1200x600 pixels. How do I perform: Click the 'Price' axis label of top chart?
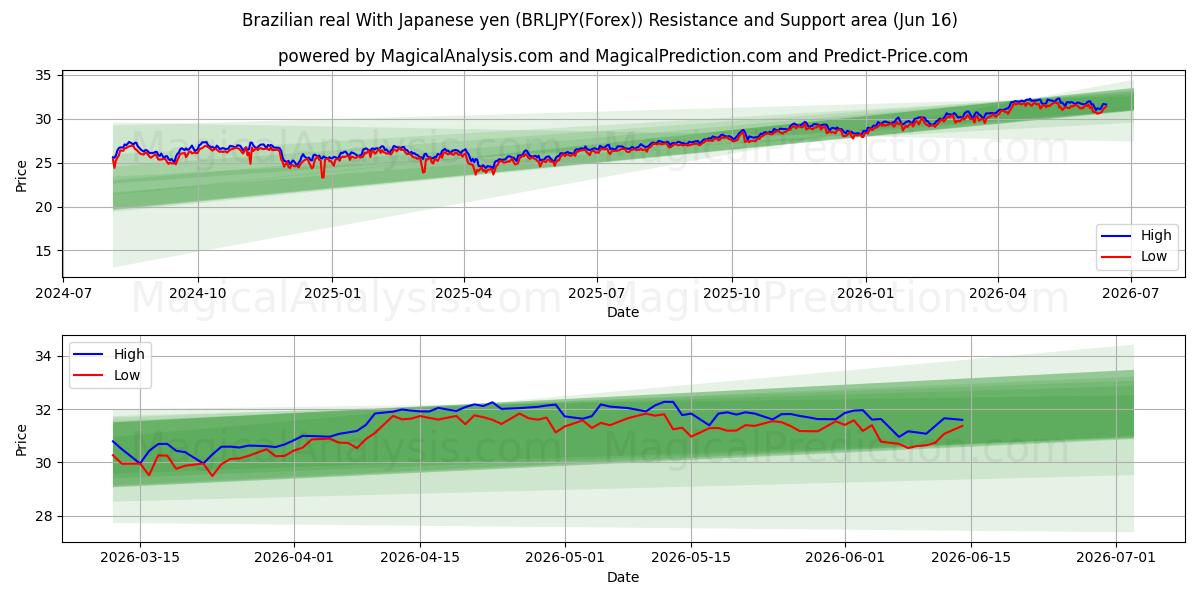pos(22,174)
